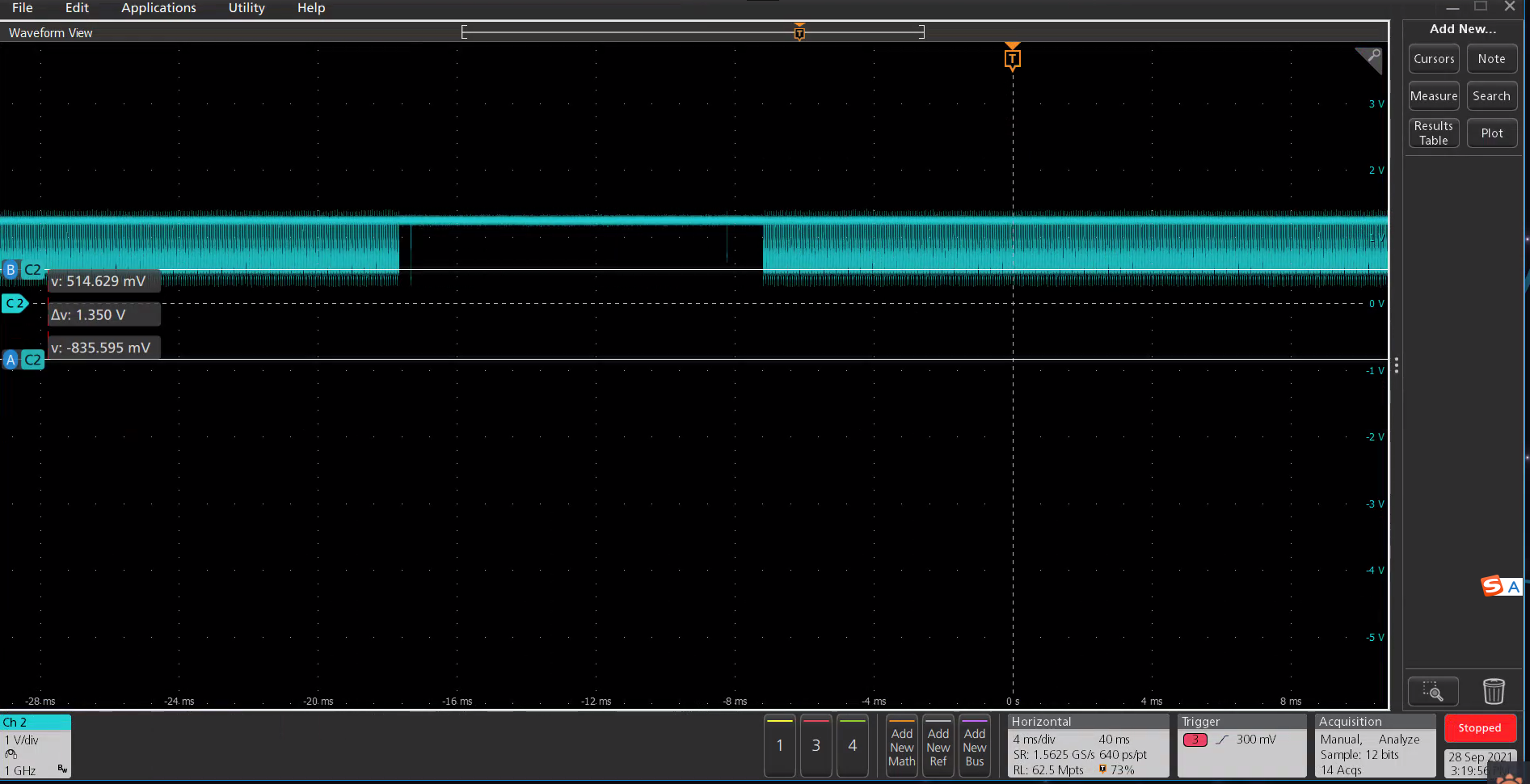Open the zoom box magnifier tool

click(x=1433, y=692)
